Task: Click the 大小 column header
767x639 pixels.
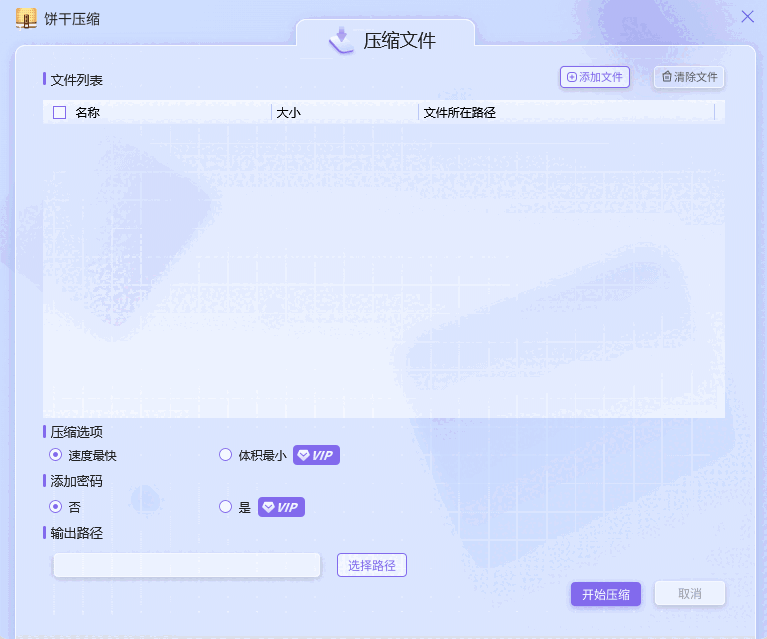Action: (289, 113)
